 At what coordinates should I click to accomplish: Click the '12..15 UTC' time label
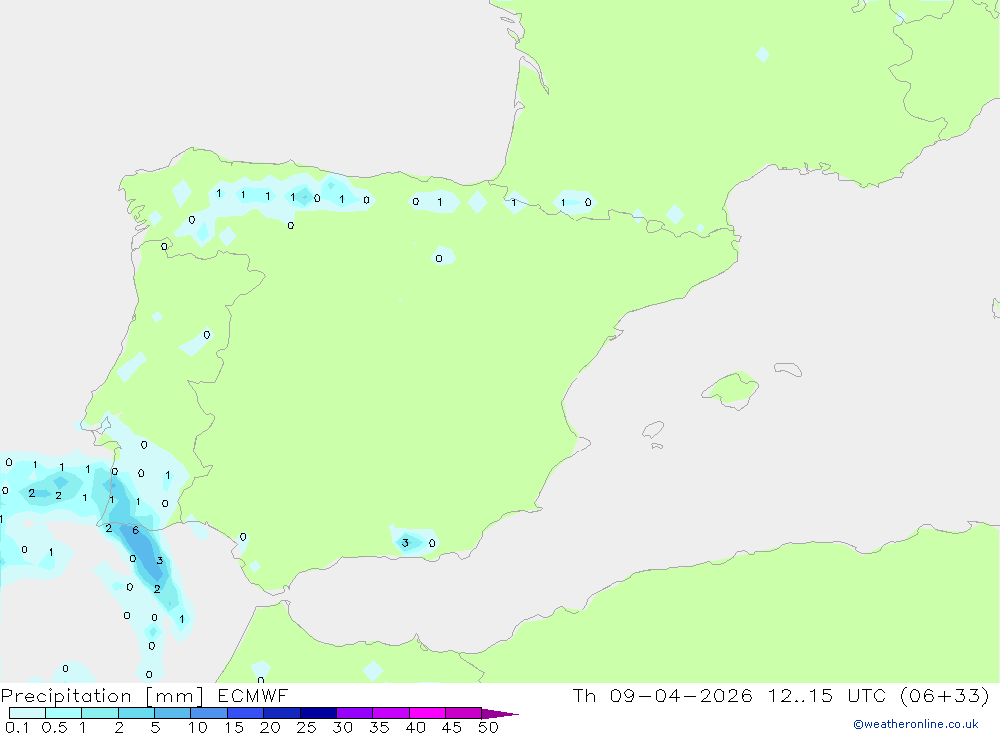tap(828, 696)
